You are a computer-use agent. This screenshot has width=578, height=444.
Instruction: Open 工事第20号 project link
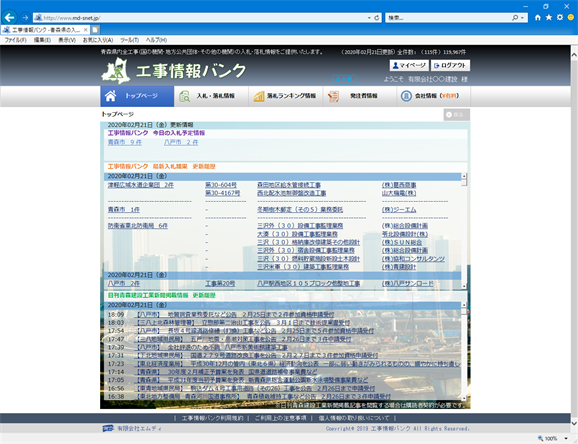[220, 284]
